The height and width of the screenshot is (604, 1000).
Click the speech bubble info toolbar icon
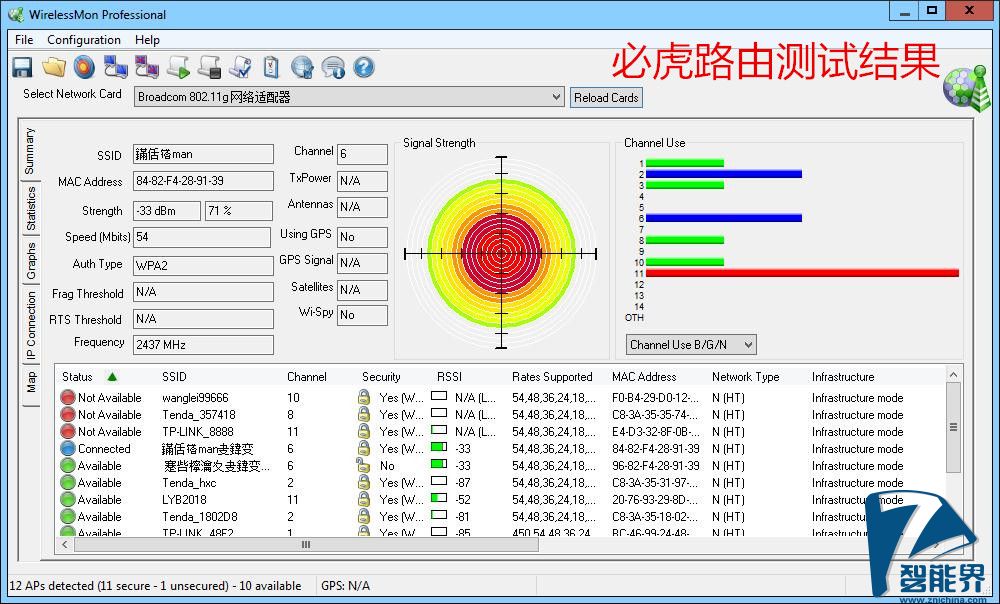(x=333, y=67)
